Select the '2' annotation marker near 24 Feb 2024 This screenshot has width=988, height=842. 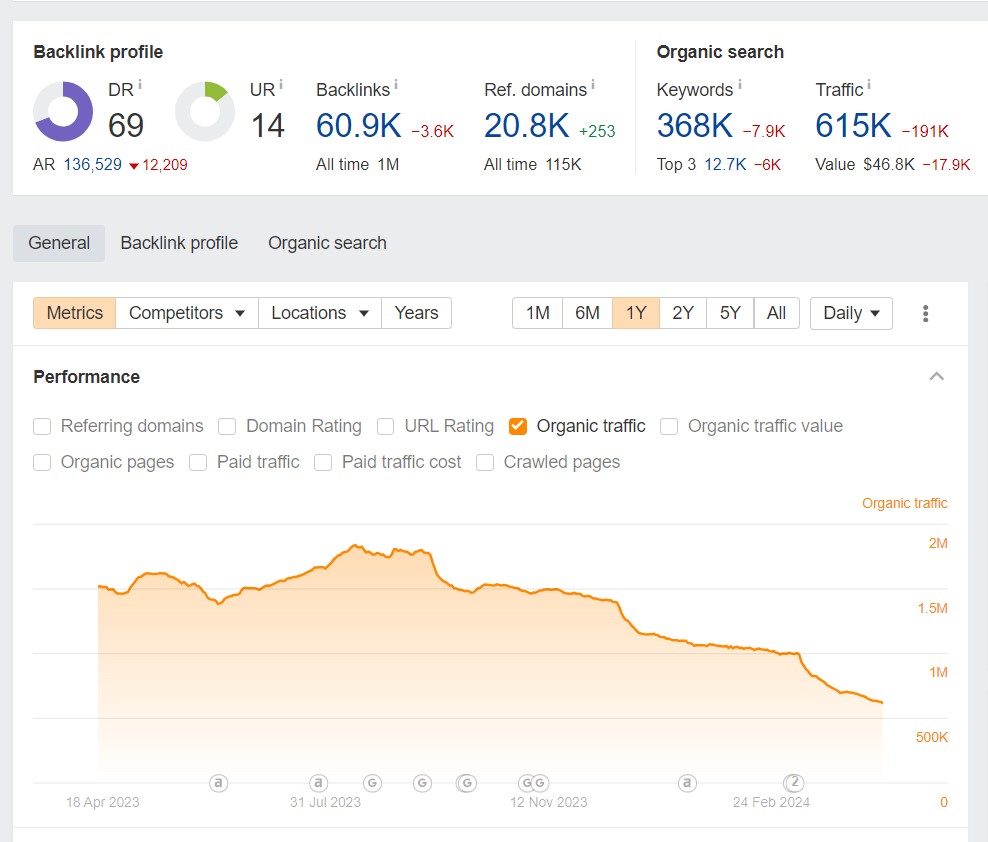pos(794,782)
